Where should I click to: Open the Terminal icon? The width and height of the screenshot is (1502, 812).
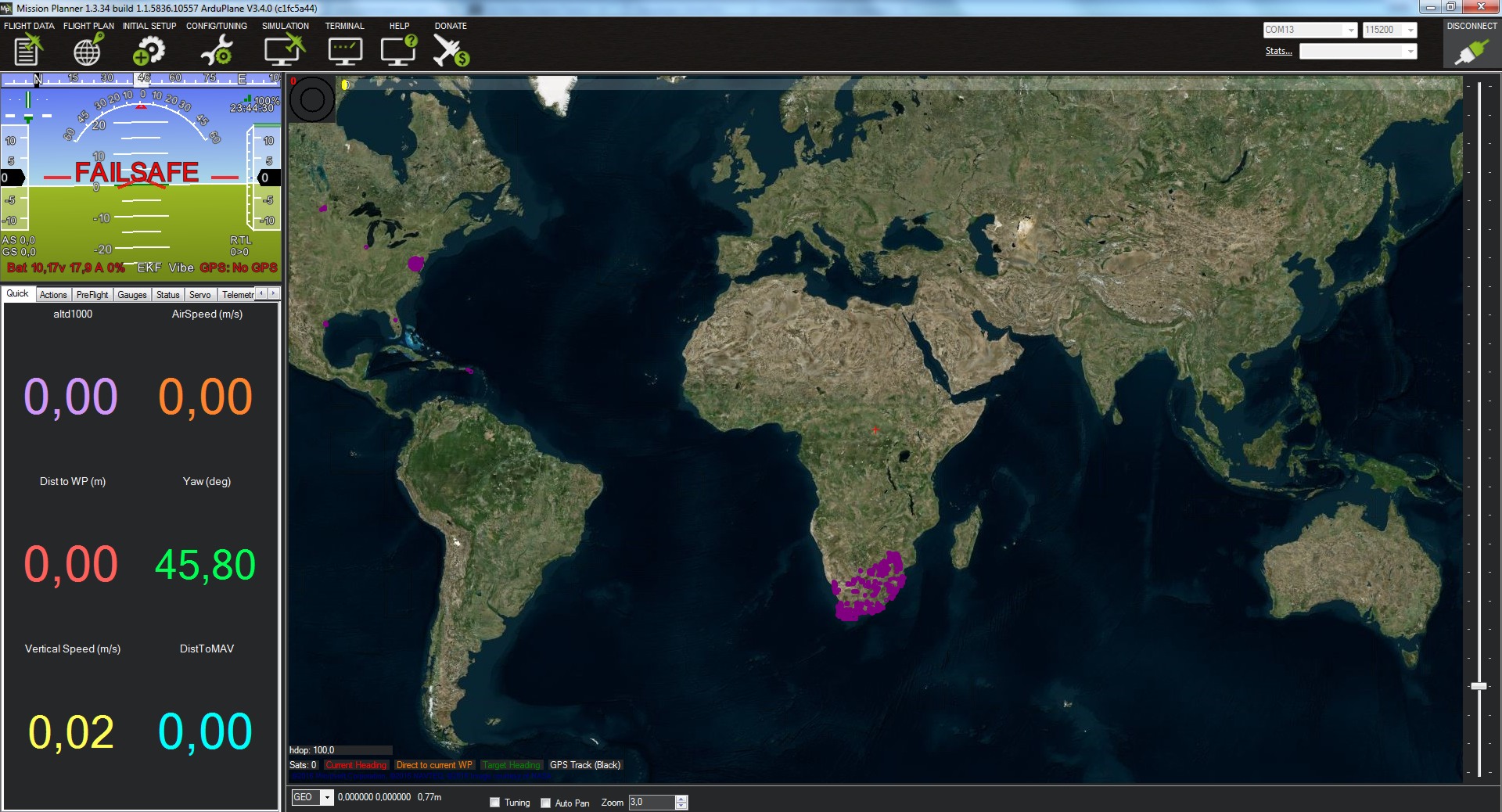(345, 50)
